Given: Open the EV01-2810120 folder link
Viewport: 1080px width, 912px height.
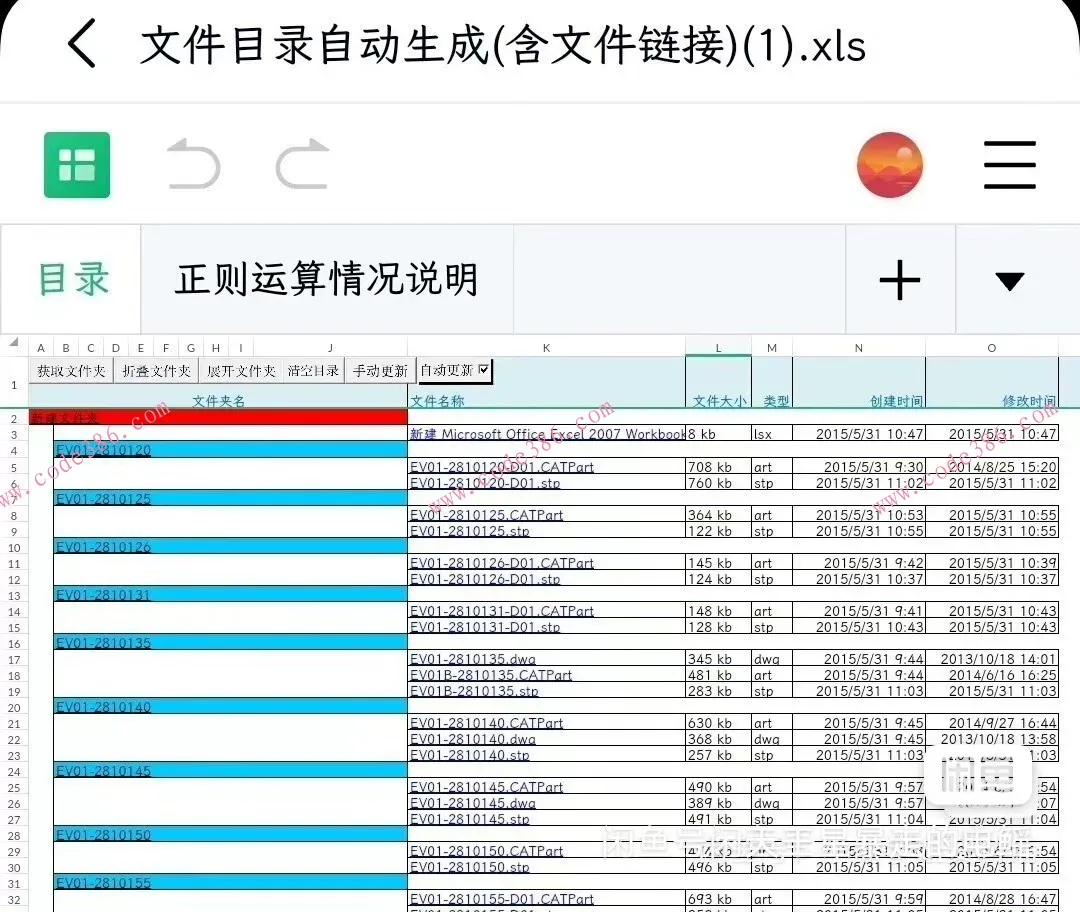Looking at the screenshot, I should click(x=102, y=450).
